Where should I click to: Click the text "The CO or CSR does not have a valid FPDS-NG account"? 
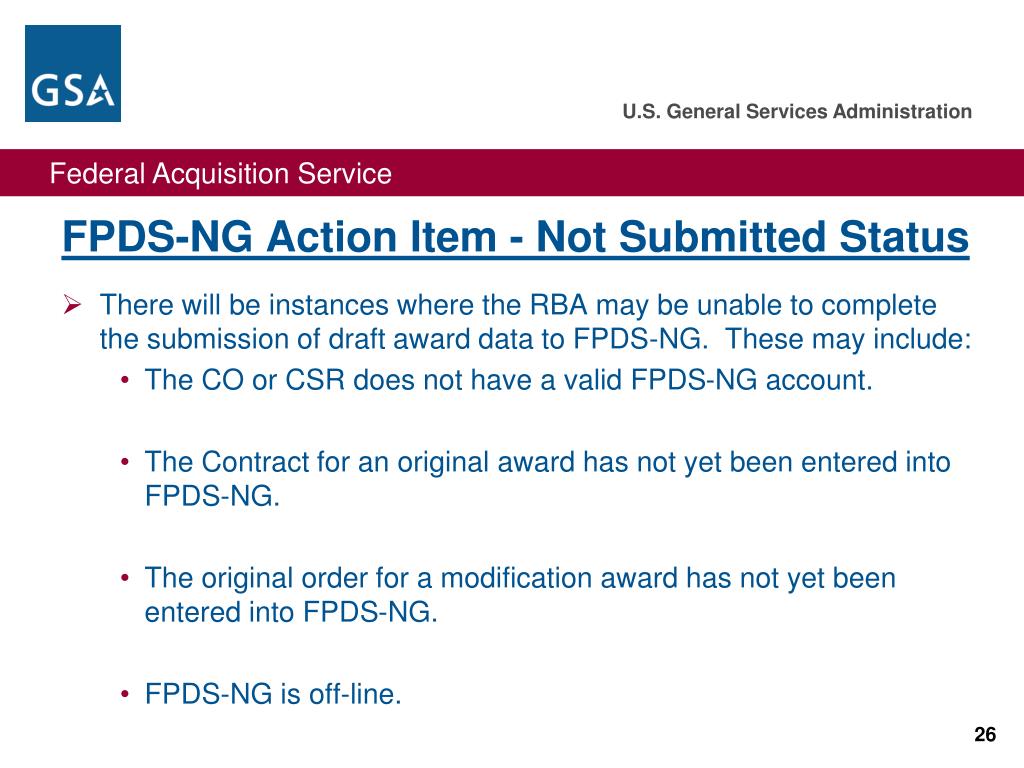tap(508, 380)
